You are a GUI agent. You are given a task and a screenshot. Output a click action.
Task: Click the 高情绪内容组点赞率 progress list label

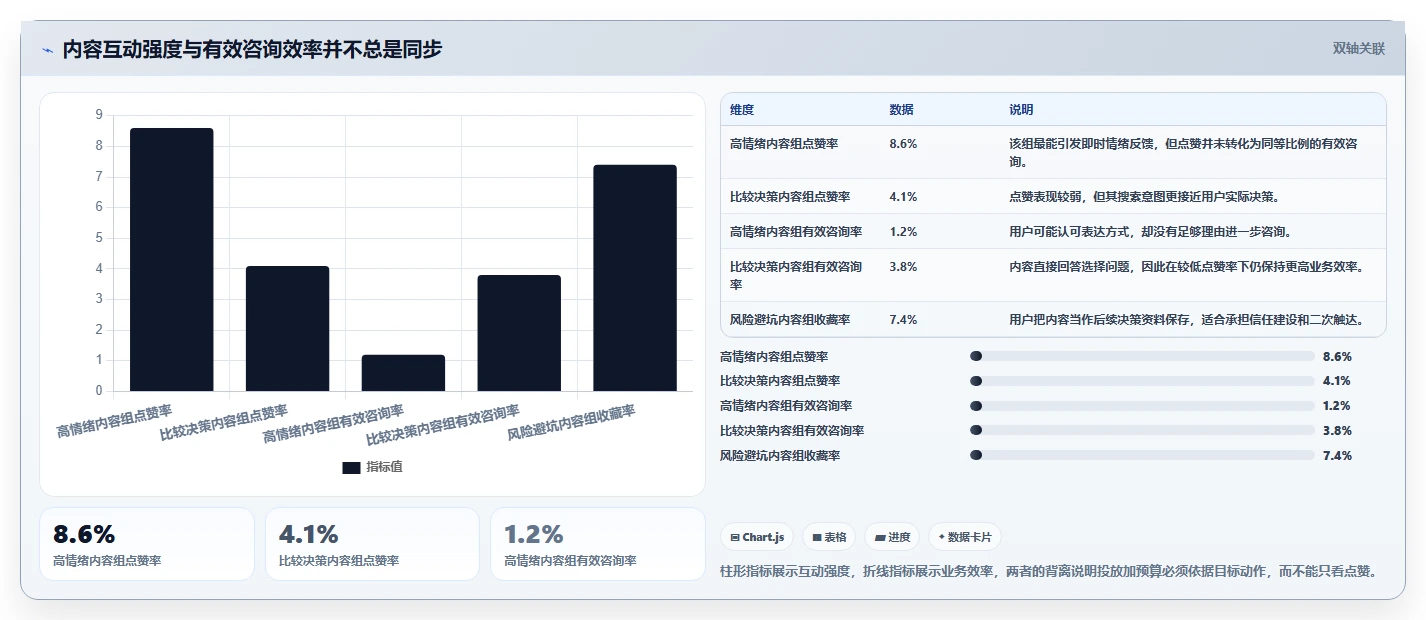[x=774, y=356]
